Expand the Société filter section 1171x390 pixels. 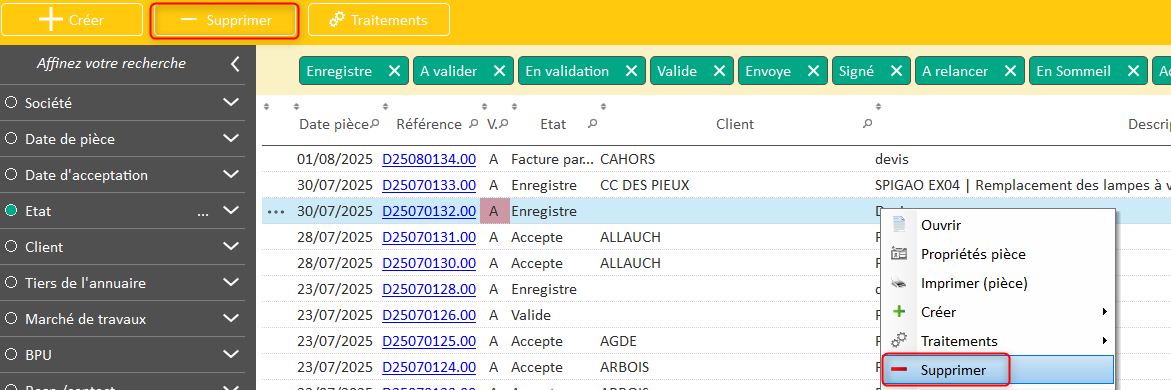coord(232,103)
